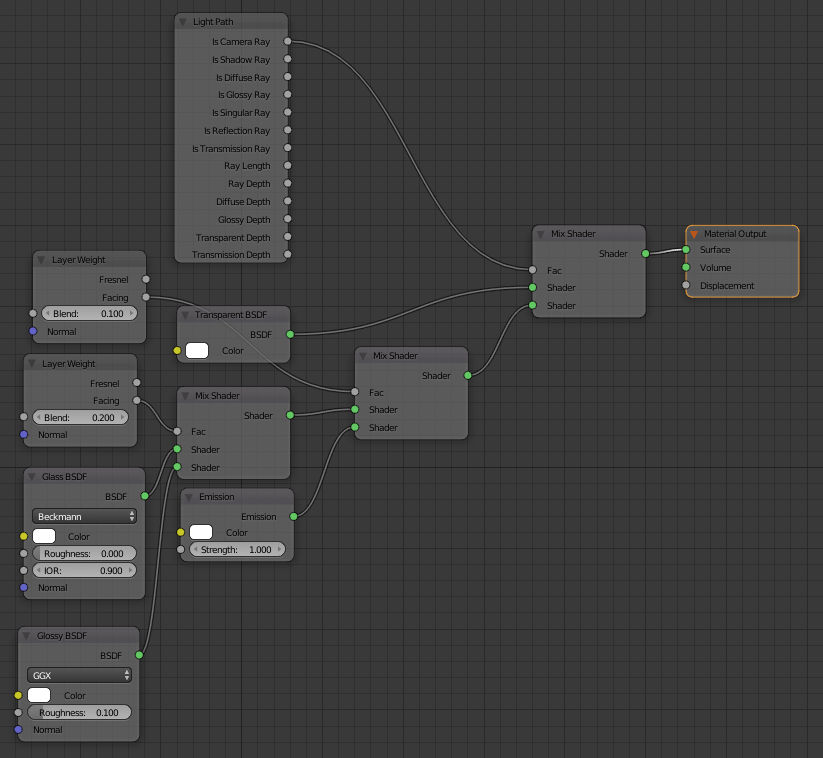Screen dimensions: 823x758
Task: Collapse the Transparent BSDF node
Action: click(185, 315)
